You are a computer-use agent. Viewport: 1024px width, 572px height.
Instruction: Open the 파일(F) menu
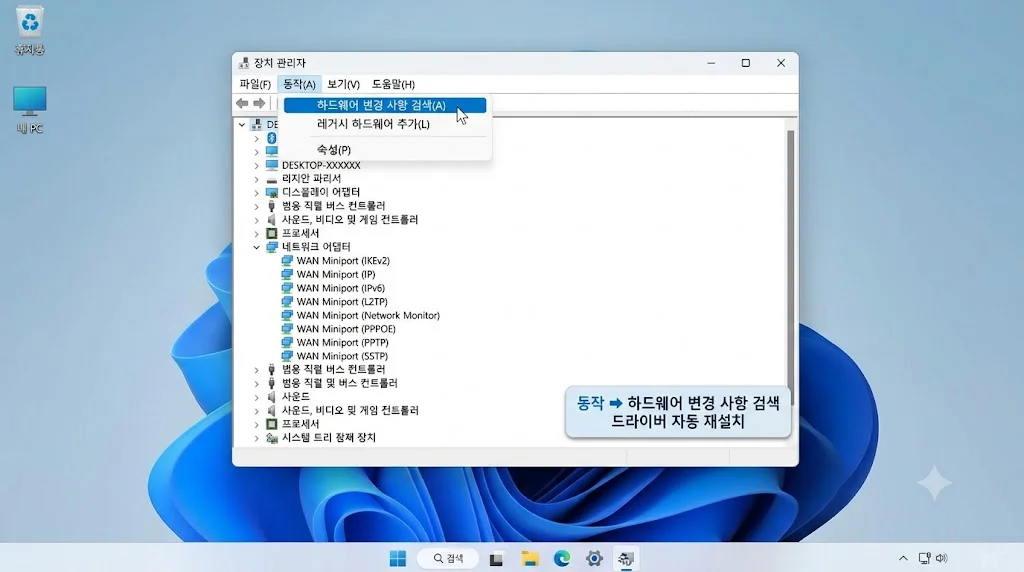point(255,84)
